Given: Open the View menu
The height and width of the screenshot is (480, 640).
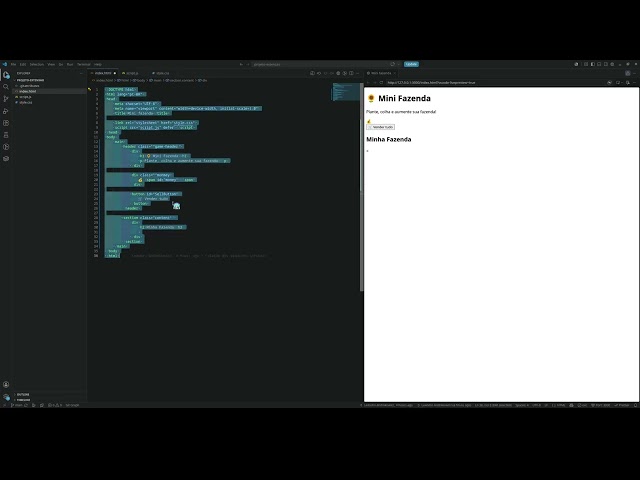Looking at the screenshot, I should click(51, 64).
